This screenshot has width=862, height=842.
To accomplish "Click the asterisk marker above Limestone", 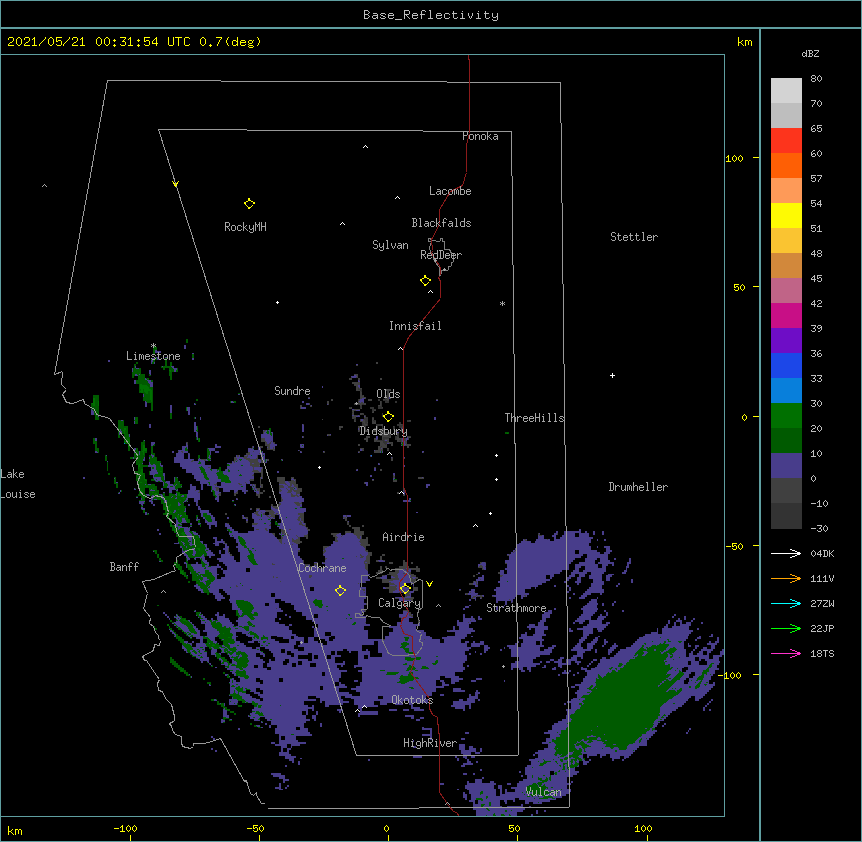I will click(x=153, y=346).
